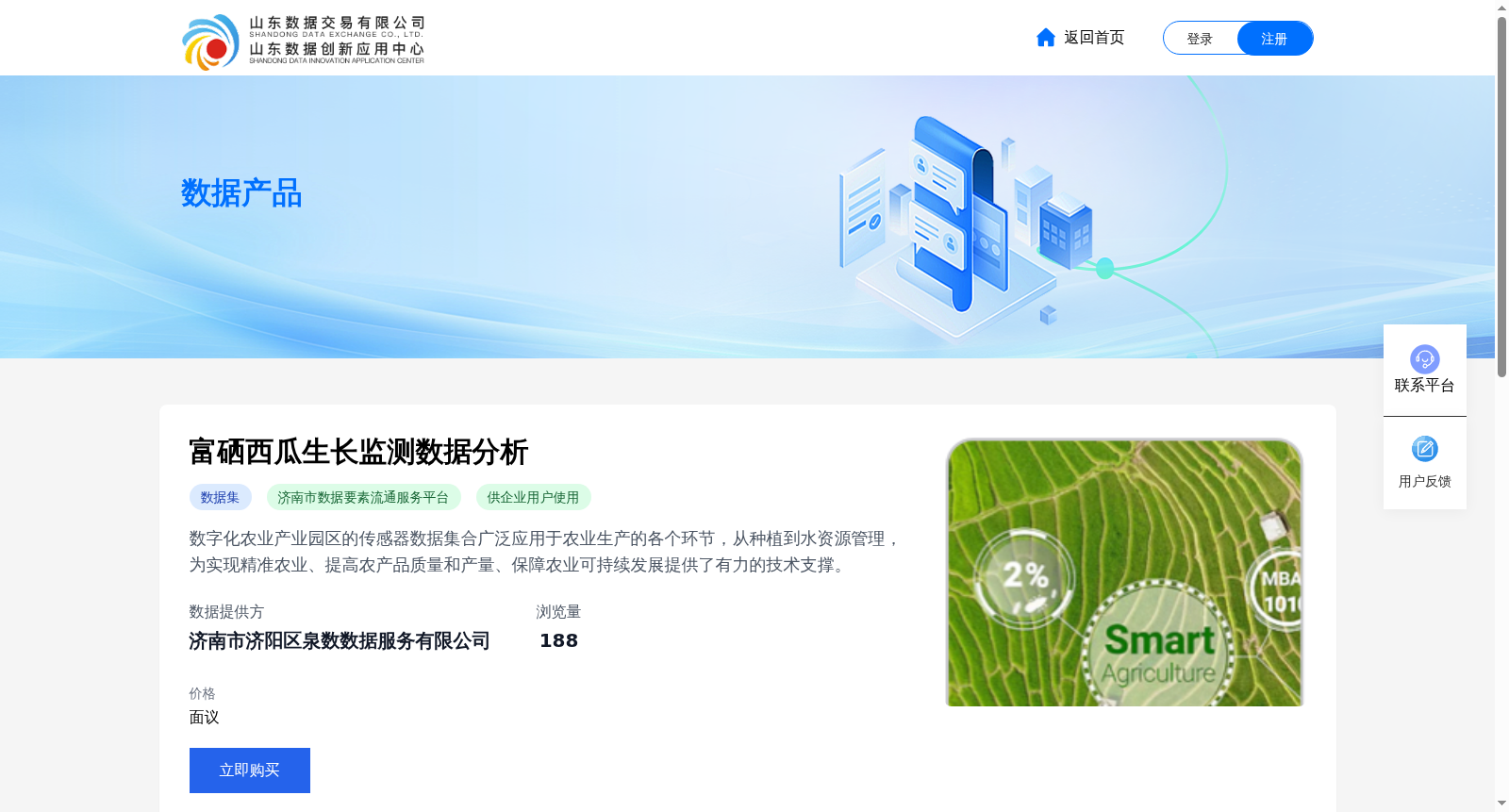
Task: Click the view count 188
Action: [558, 641]
